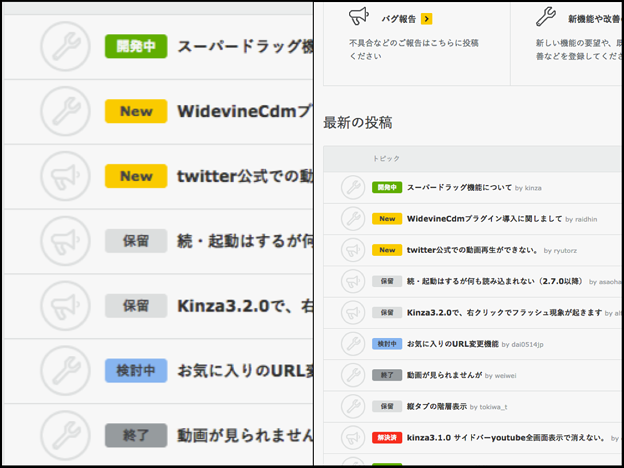Click wrench icon of WidevineCdmプラグイン導入に関しまして row
The image size is (624, 468).
(353, 218)
